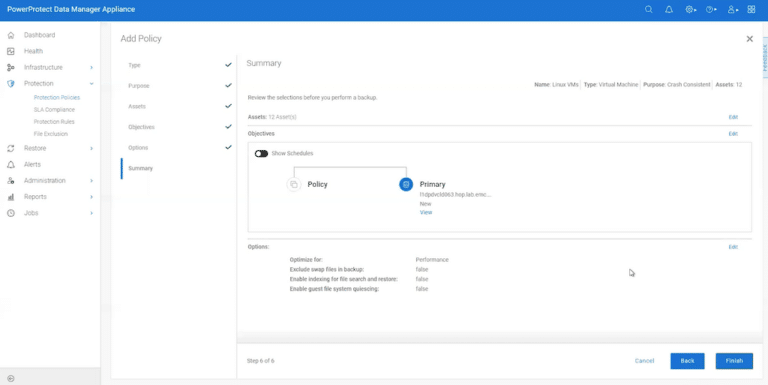The image size is (768, 385).
Task: Click the Protection shield icon
Action: tap(11, 83)
